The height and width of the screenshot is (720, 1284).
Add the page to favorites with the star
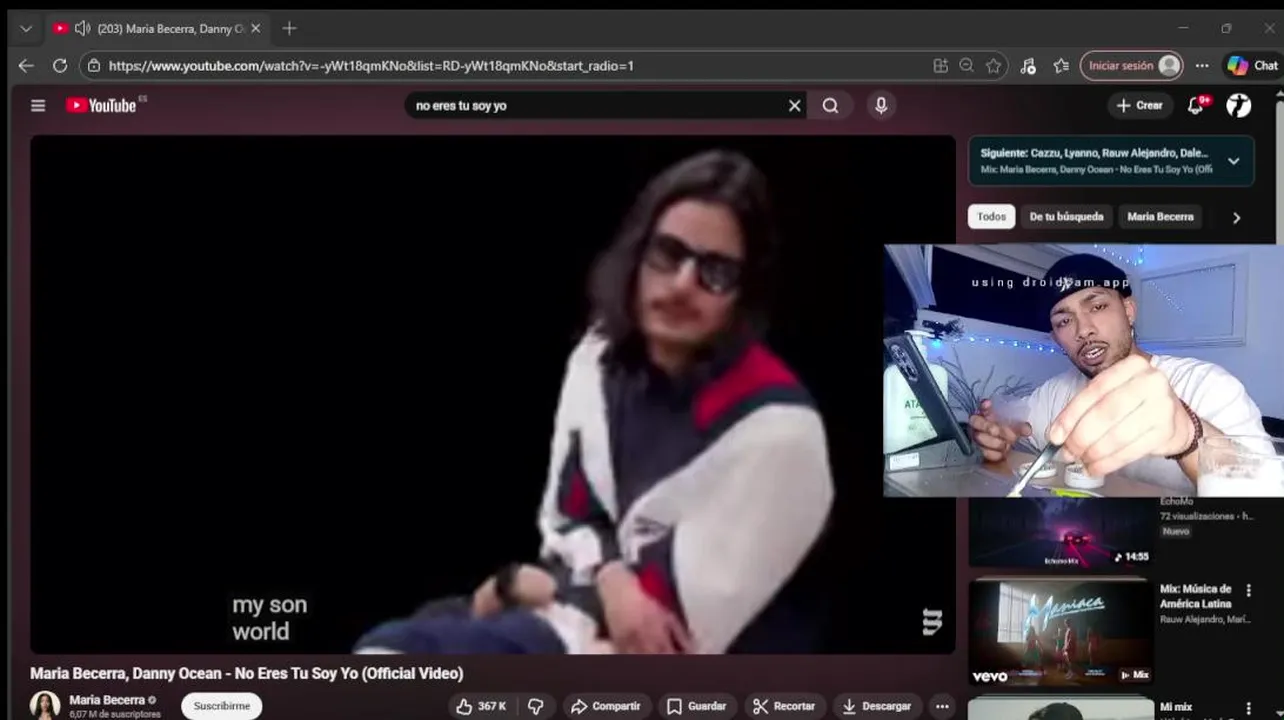click(993, 66)
